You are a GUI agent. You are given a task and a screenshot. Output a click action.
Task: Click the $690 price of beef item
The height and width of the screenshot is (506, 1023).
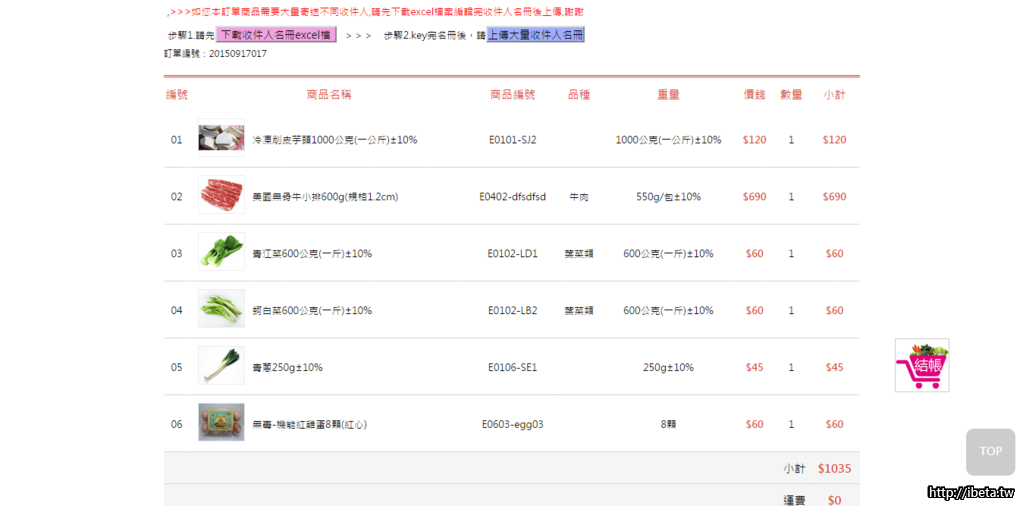click(754, 197)
